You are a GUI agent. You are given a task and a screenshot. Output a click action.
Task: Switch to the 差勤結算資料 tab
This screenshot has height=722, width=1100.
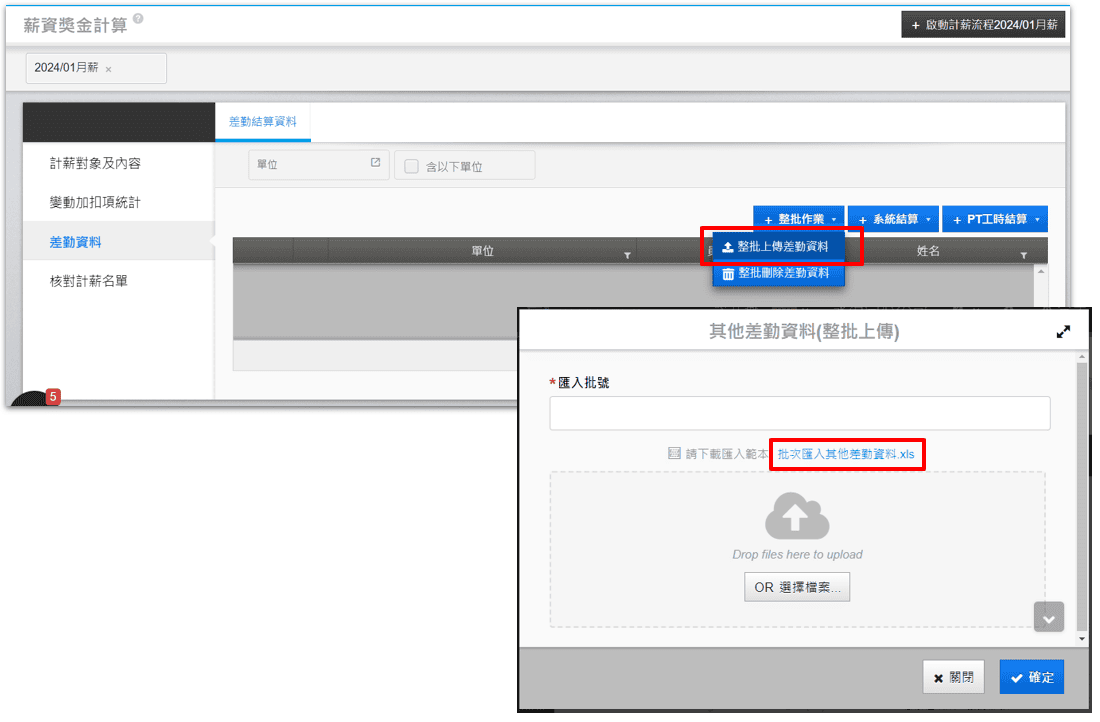click(x=262, y=121)
